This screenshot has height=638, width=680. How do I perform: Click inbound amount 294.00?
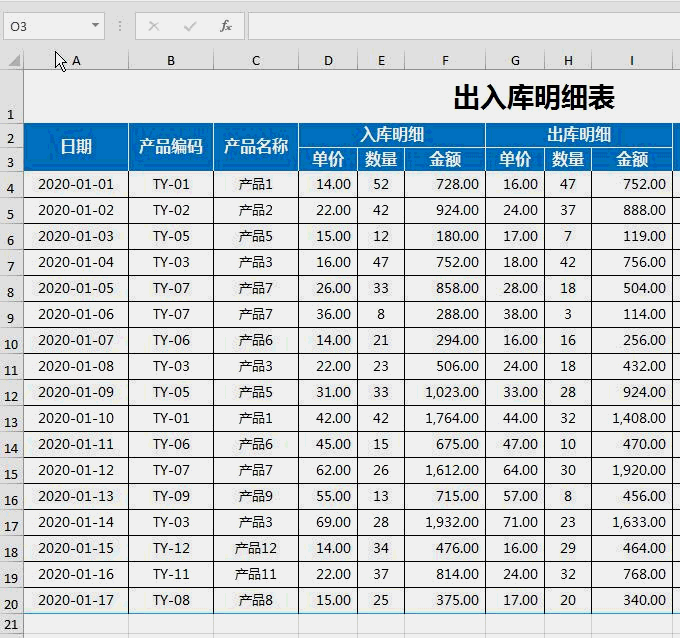click(x=445, y=340)
